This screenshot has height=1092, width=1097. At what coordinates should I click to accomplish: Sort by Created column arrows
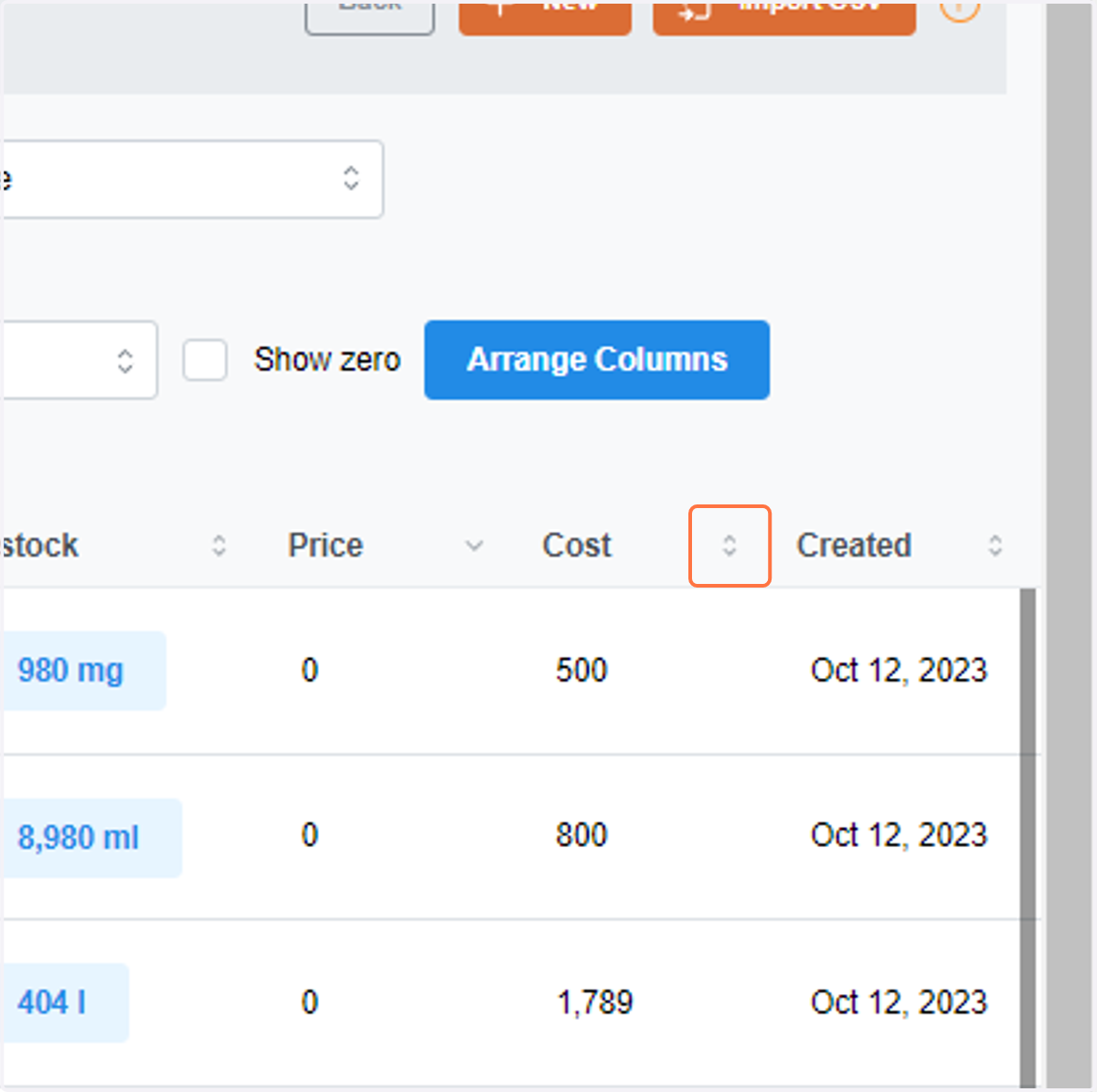coord(996,546)
